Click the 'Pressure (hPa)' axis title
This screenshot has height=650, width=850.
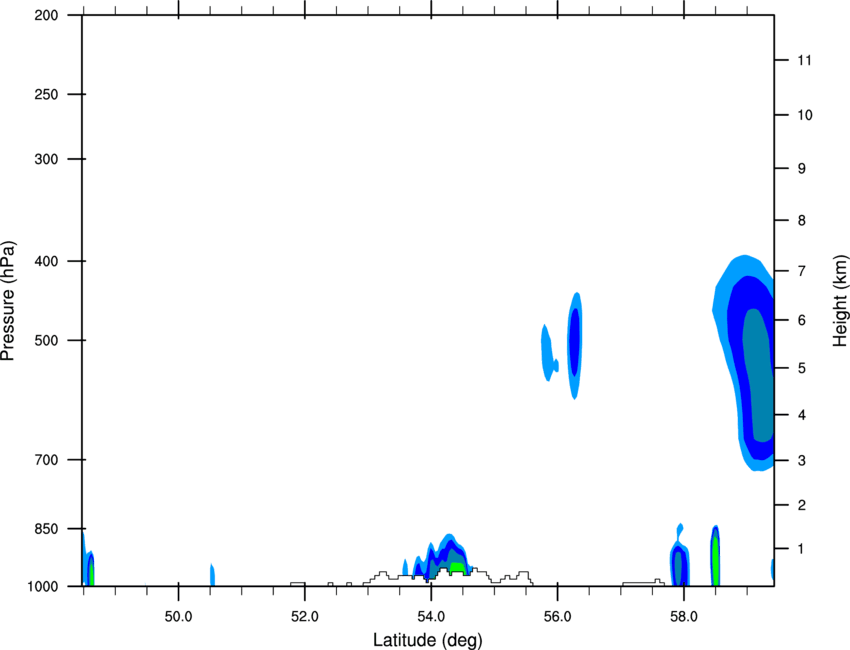coord(8,301)
